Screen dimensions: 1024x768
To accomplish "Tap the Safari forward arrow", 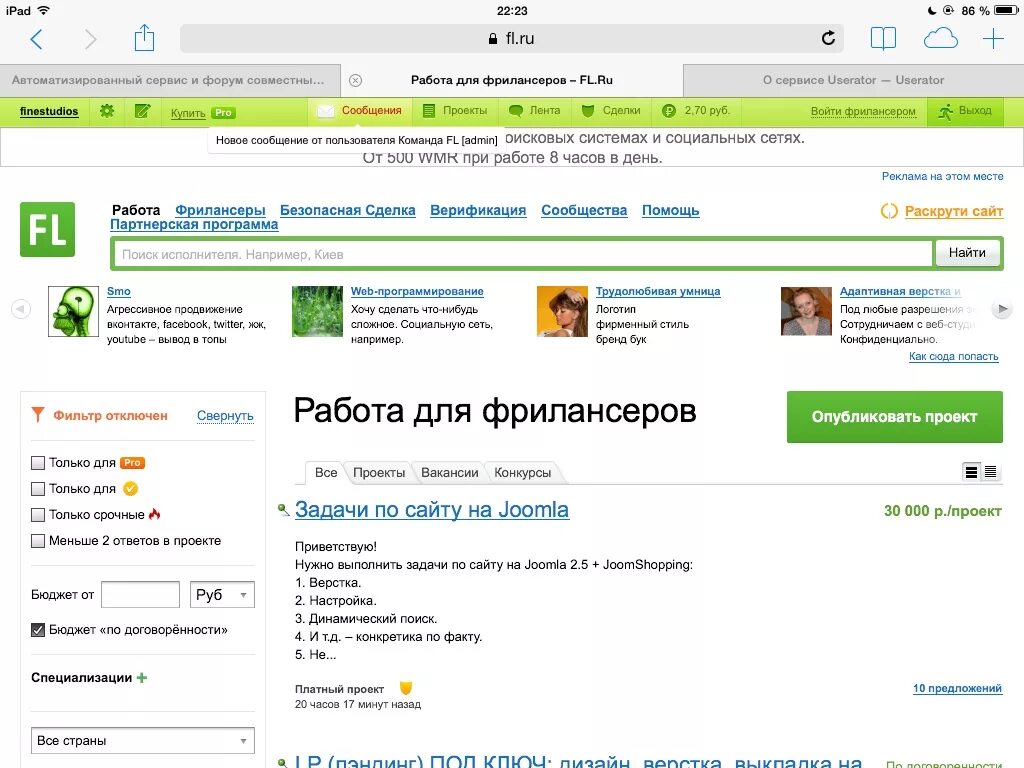I will coord(90,39).
